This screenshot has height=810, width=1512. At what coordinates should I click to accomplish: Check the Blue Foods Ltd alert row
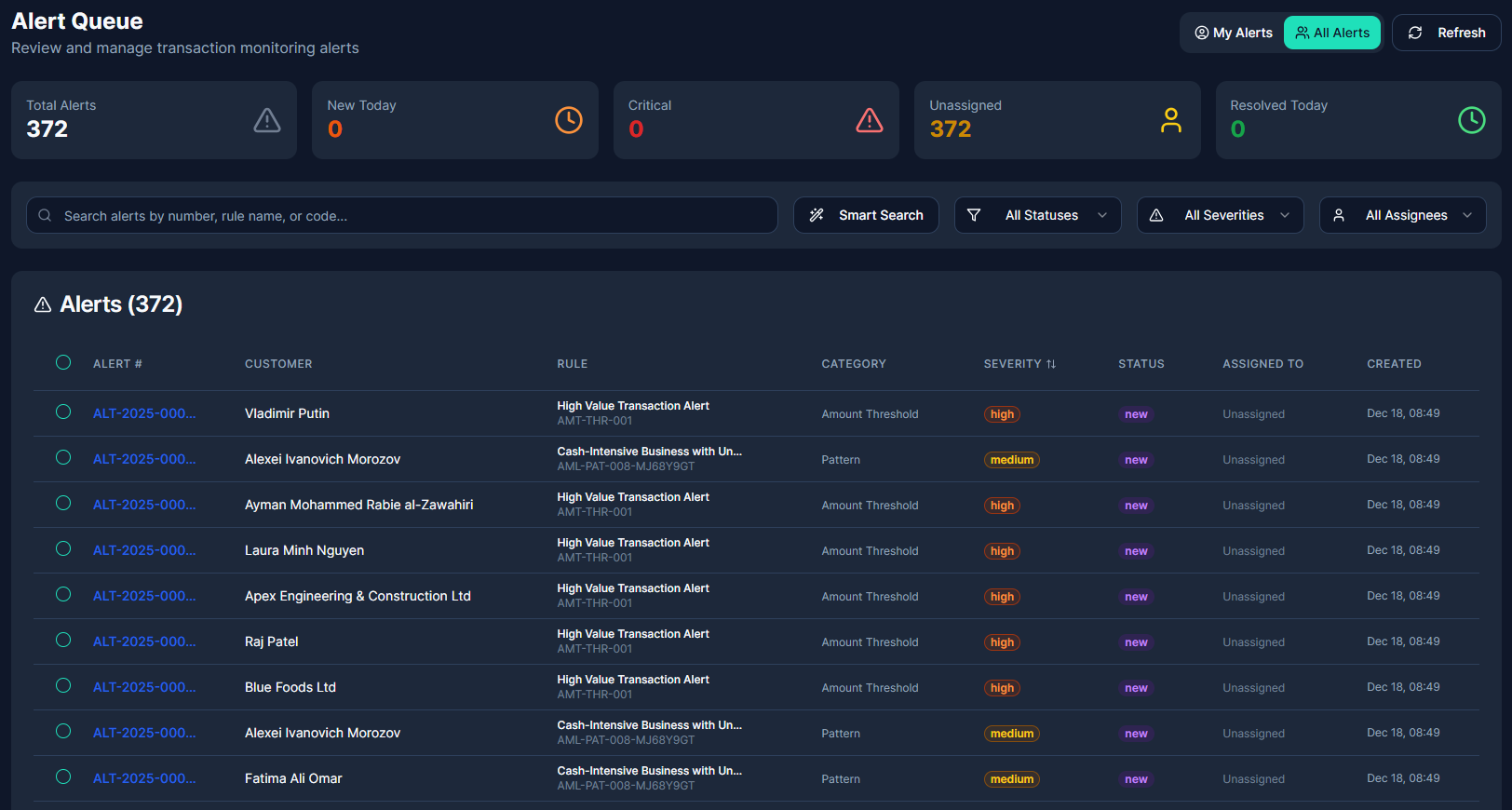(x=63, y=685)
